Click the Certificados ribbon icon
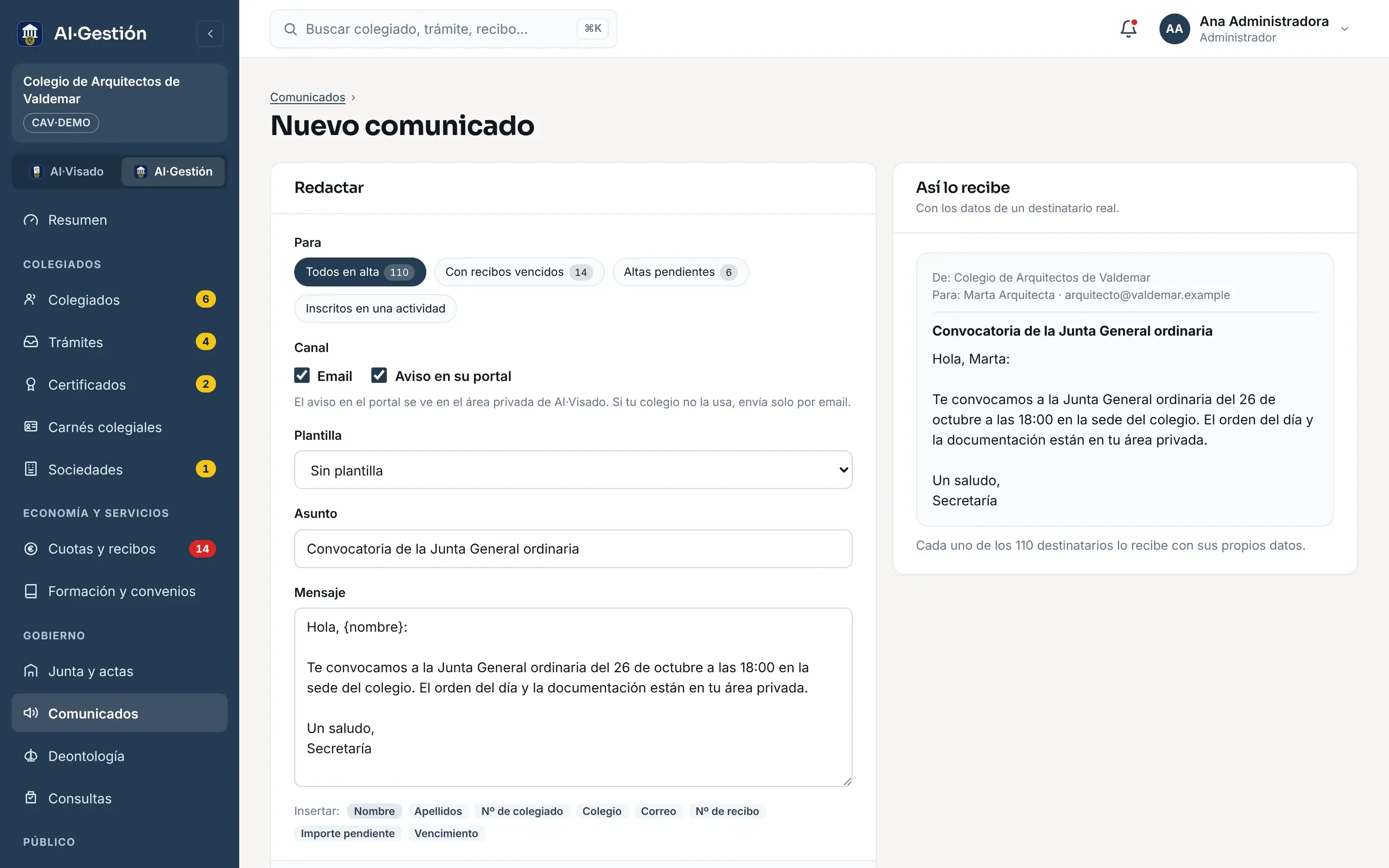This screenshot has width=1389, height=868. coord(31,385)
